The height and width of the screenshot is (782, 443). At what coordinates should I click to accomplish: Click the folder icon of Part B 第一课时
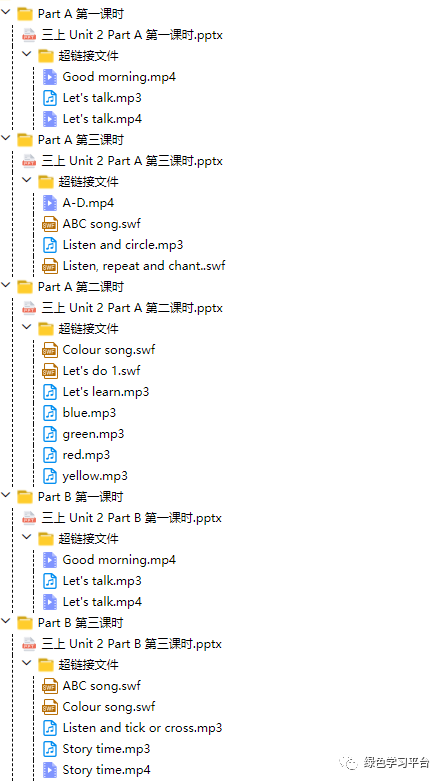tap(25, 497)
